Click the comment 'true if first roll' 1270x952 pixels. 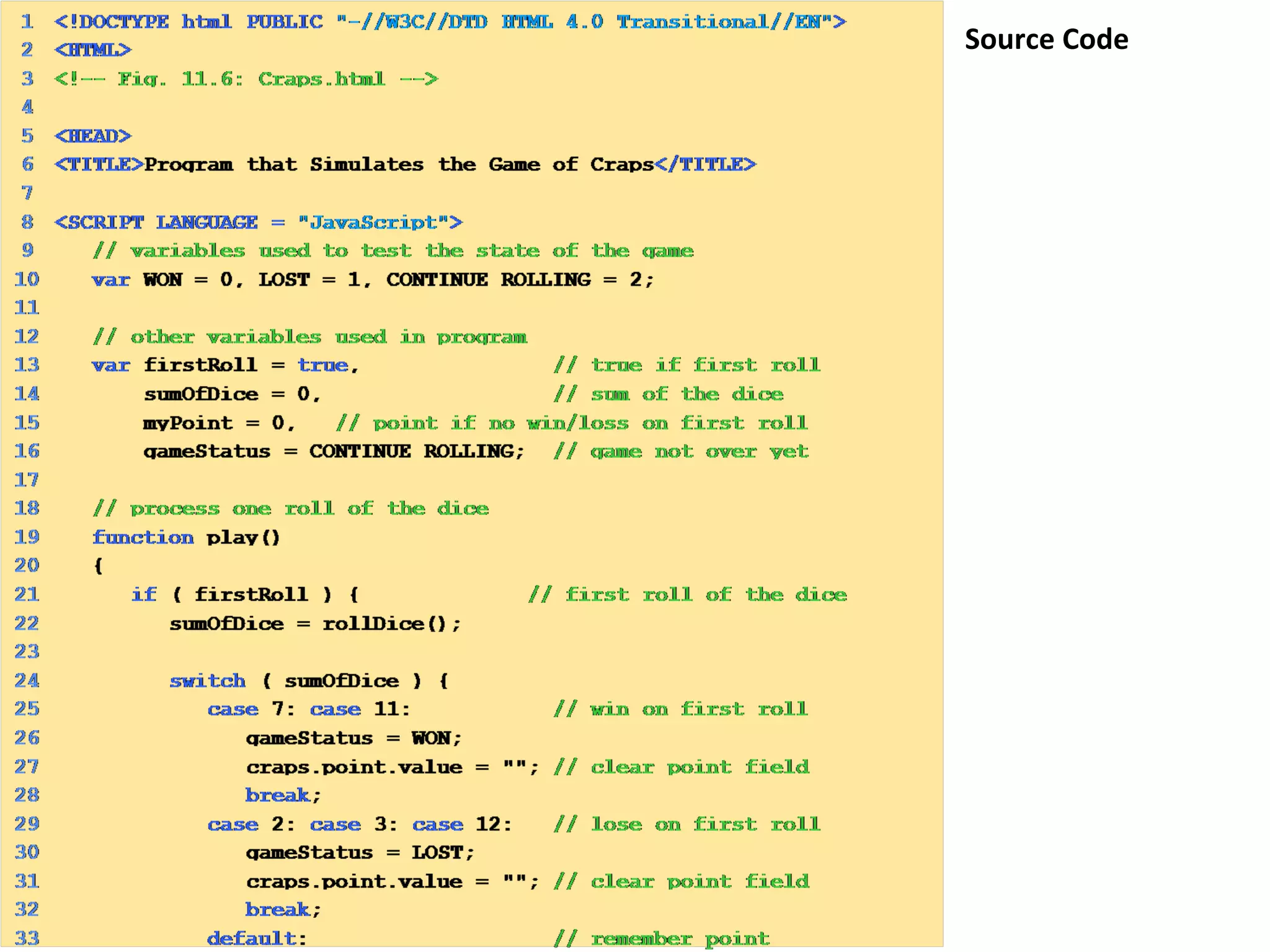(687, 365)
